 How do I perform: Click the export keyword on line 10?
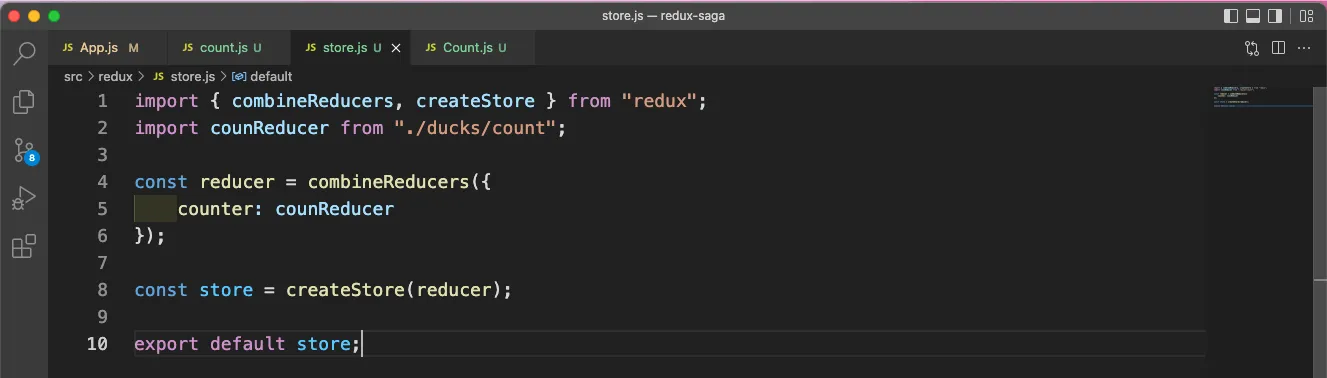tap(167, 344)
